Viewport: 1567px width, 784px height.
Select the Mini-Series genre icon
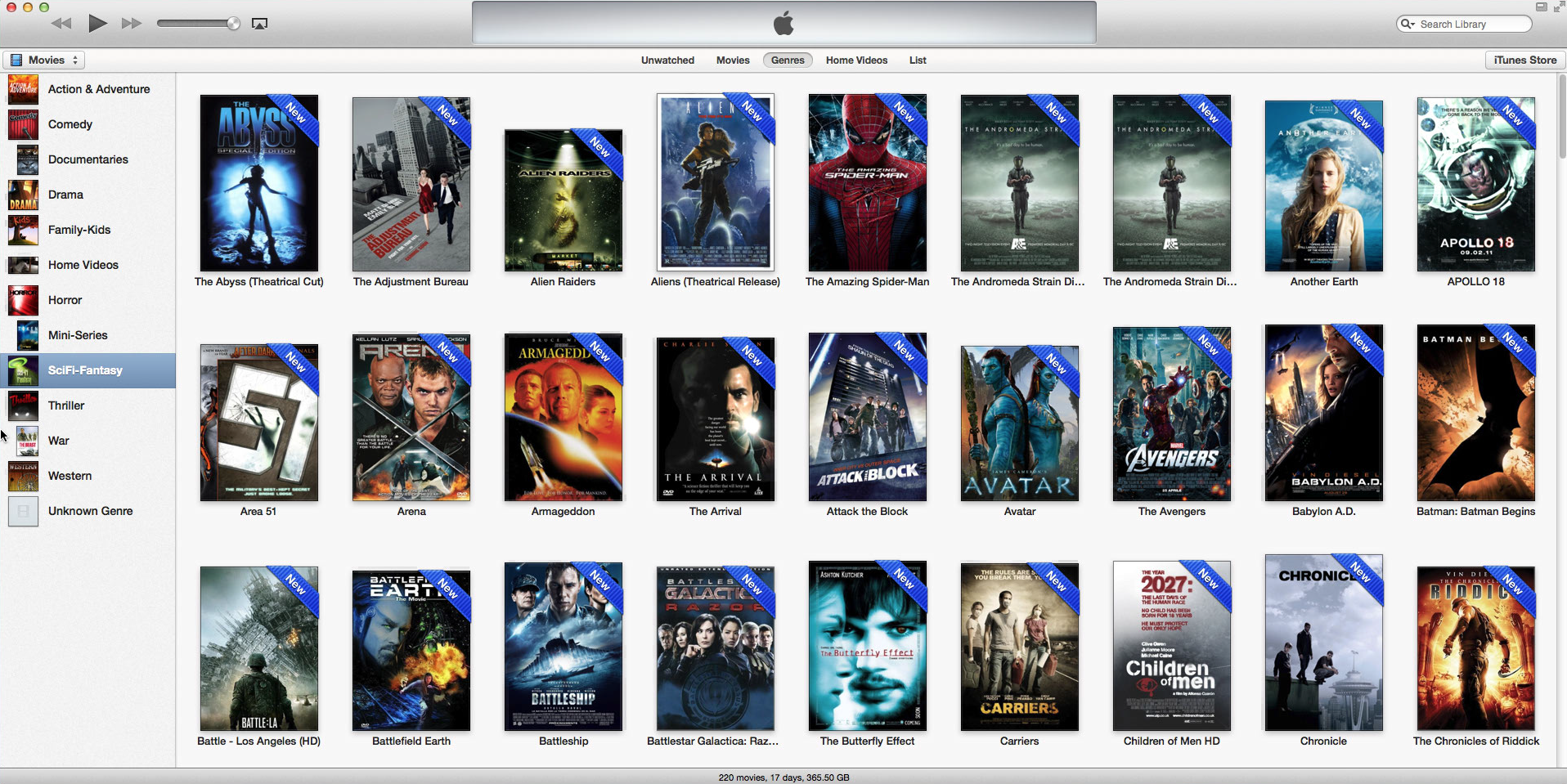(x=27, y=335)
